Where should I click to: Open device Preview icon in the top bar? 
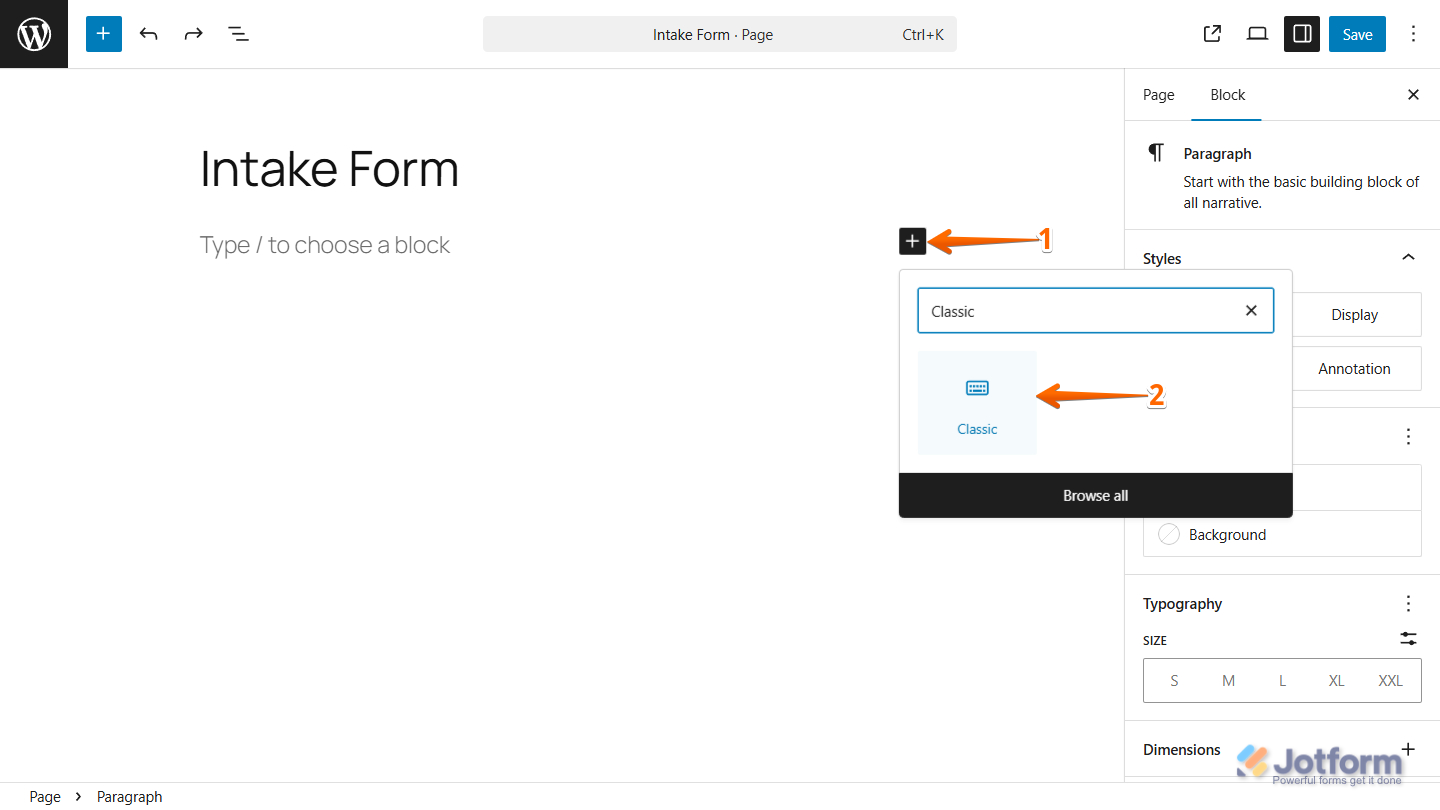[1257, 33]
